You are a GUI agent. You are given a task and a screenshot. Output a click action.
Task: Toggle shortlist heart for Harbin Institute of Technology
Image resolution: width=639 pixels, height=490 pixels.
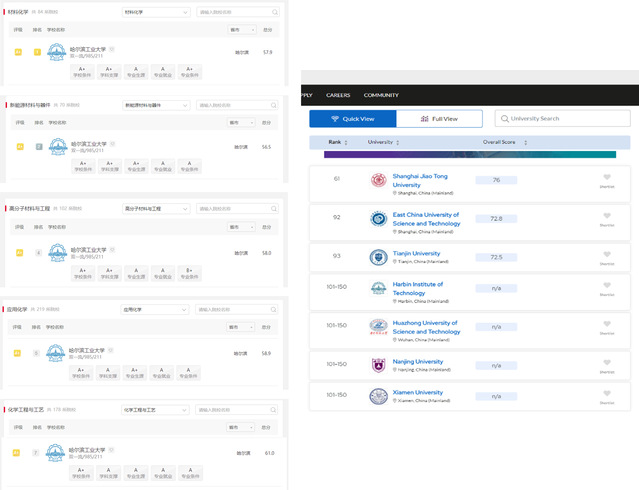(x=607, y=285)
